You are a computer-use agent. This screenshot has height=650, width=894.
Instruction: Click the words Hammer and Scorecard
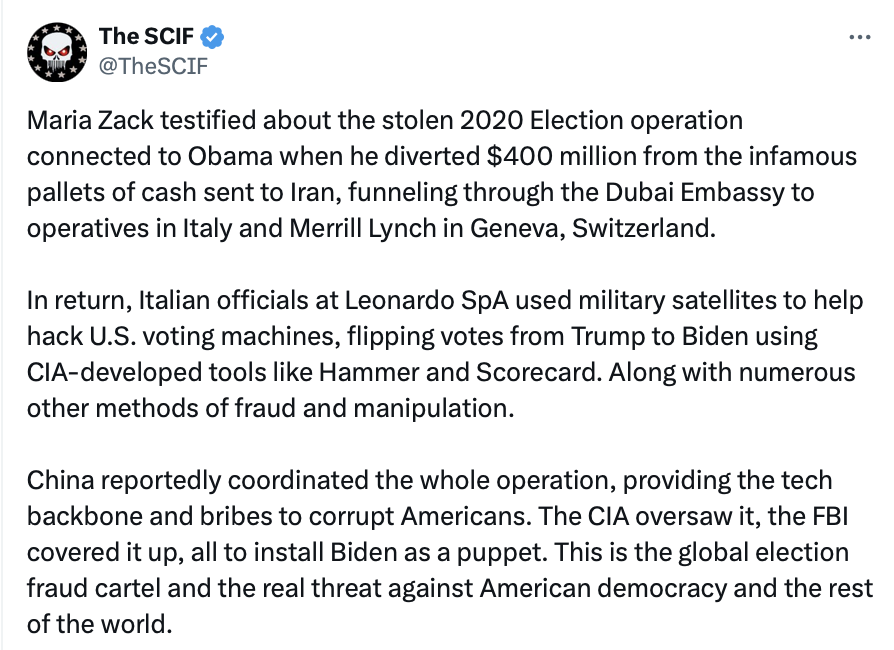pyautogui.click(x=415, y=373)
